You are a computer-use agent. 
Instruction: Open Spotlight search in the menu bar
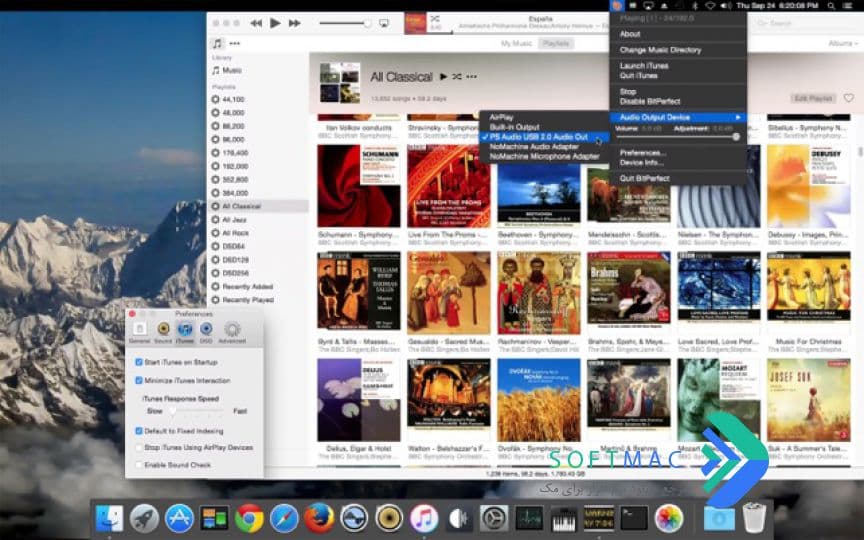831,6
